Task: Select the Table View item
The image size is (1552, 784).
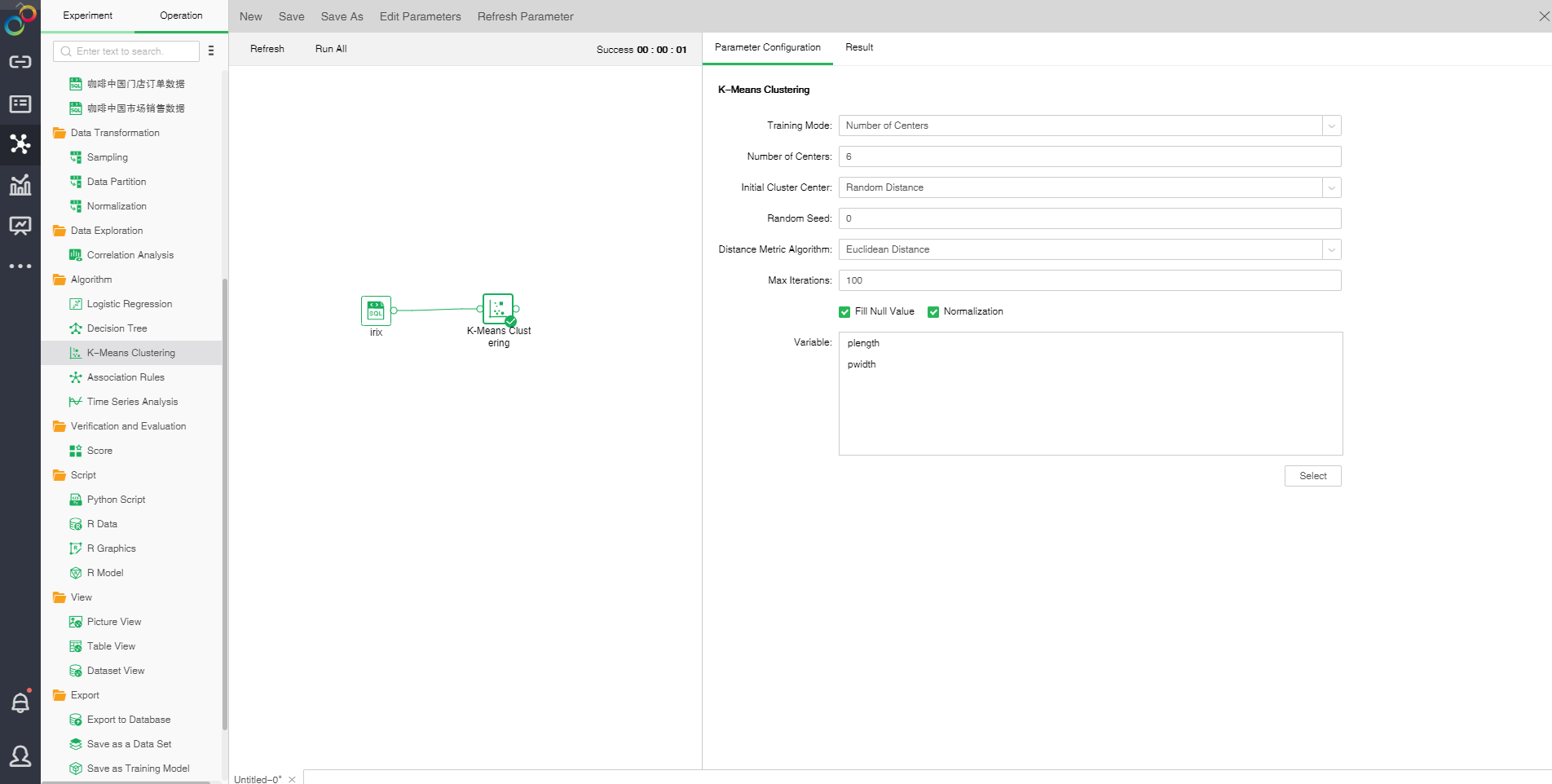Action: 111,646
